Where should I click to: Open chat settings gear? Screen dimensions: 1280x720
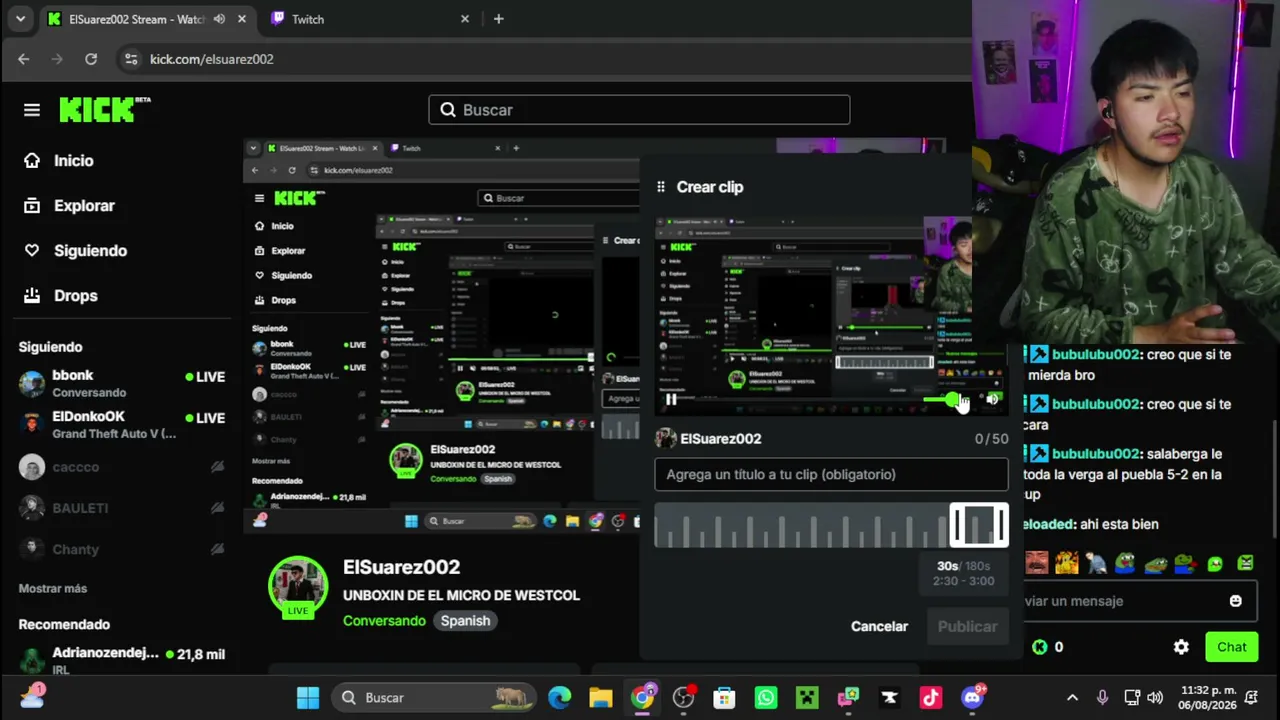coord(1181,647)
